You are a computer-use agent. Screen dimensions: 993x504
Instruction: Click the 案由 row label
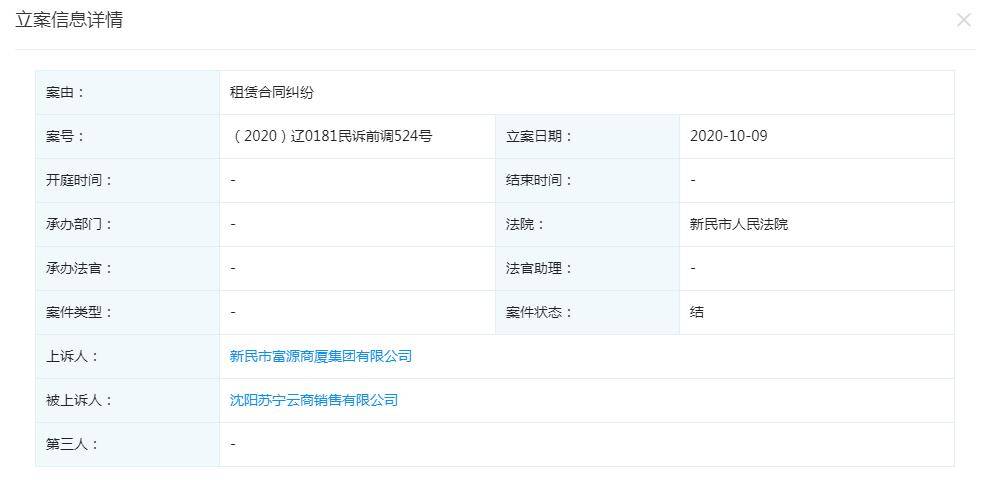(66, 92)
